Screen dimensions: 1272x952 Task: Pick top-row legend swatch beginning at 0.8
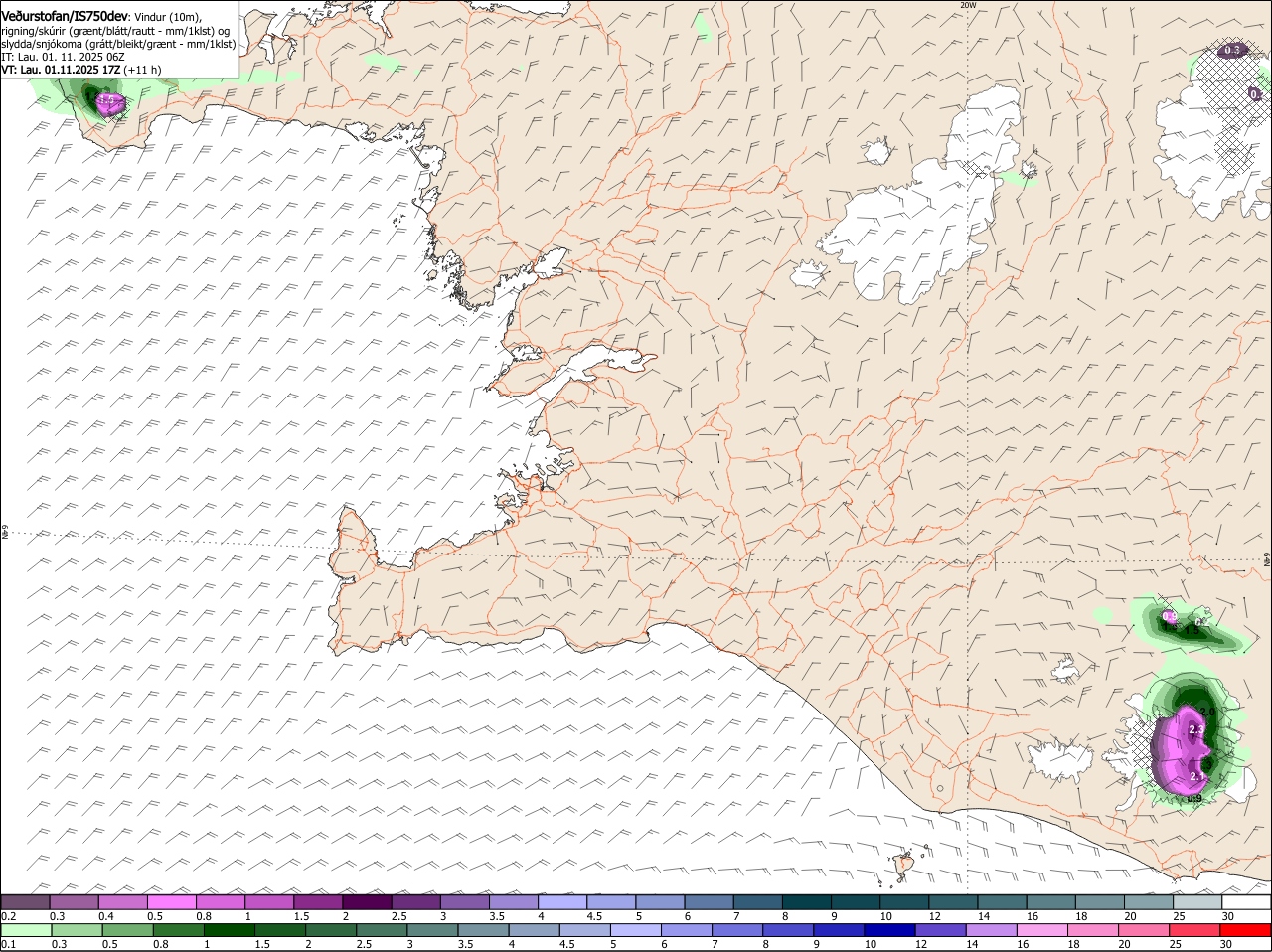click(221, 901)
